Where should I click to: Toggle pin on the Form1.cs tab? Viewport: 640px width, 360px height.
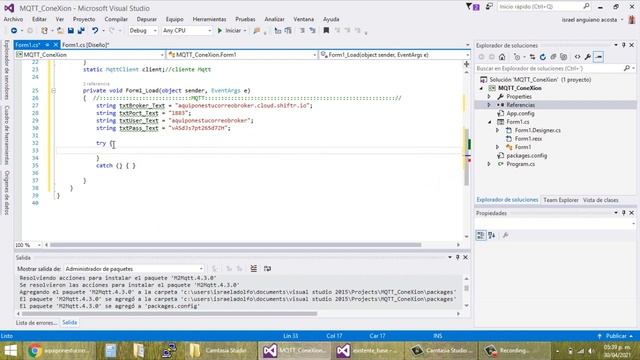click(47, 45)
